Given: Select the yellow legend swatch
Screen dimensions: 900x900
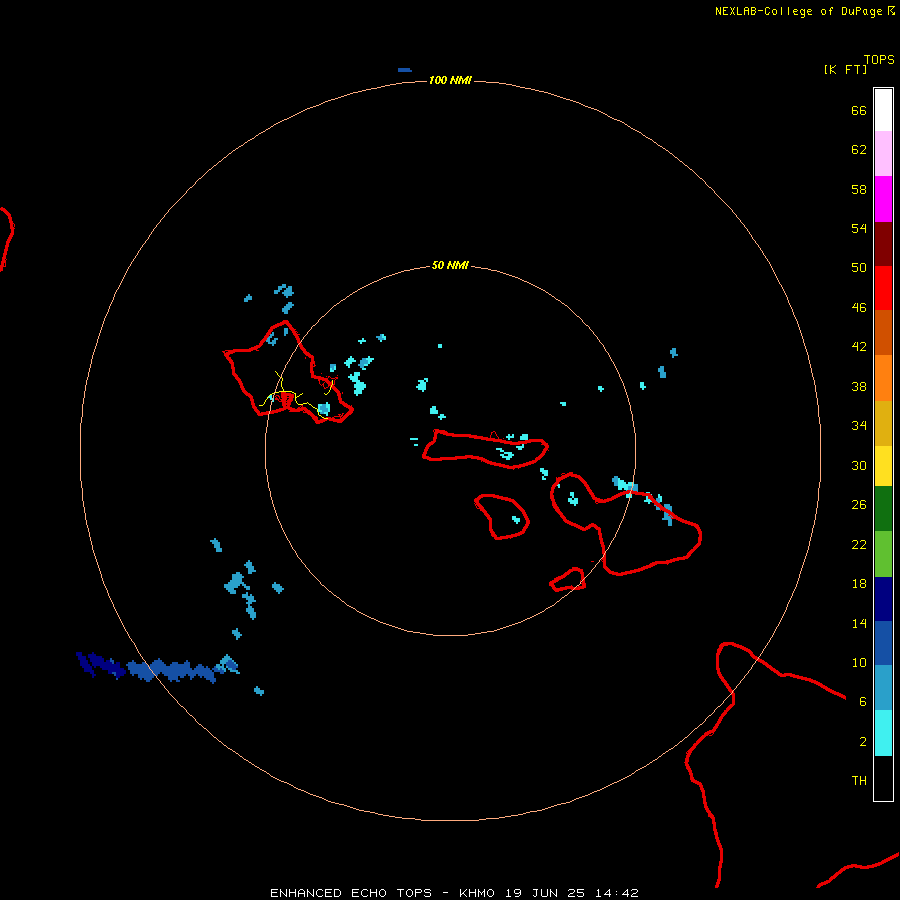Looking at the screenshot, I should pyautogui.click(x=883, y=466).
